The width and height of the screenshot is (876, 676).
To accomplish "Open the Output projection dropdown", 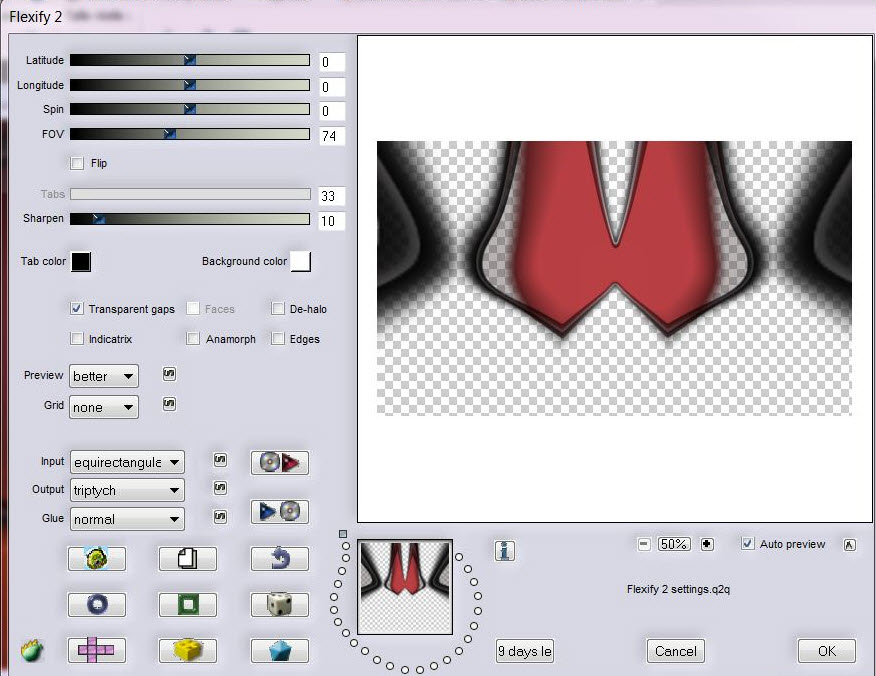I will pos(127,491).
